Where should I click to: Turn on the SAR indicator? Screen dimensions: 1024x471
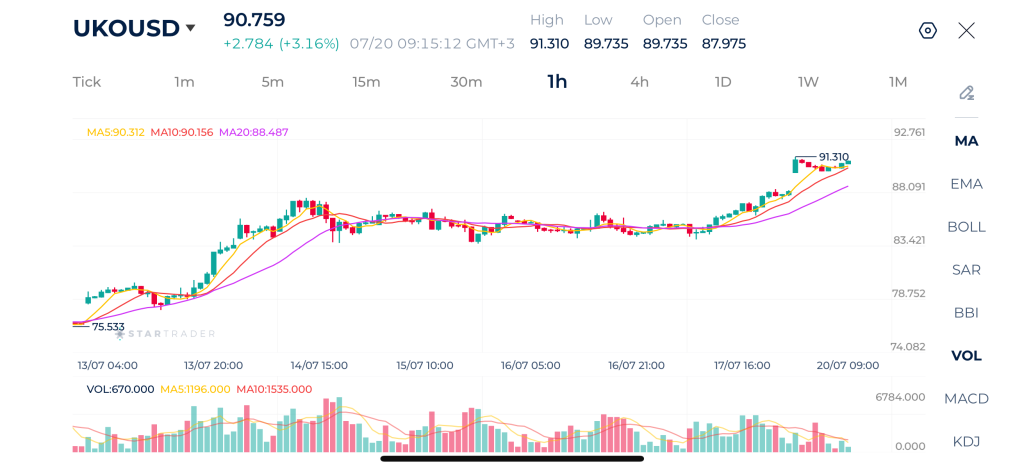[x=967, y=270]
